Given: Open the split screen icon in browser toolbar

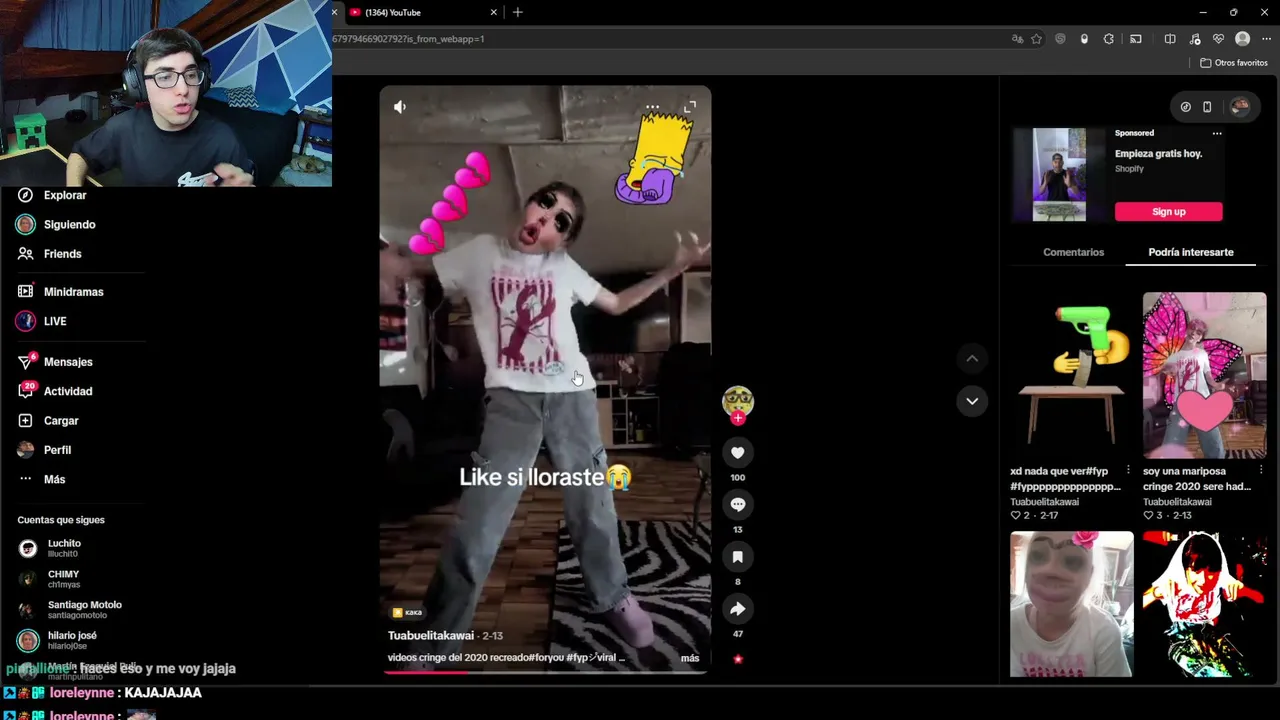Looking at the screenshot, I should tap(1170, 39).
